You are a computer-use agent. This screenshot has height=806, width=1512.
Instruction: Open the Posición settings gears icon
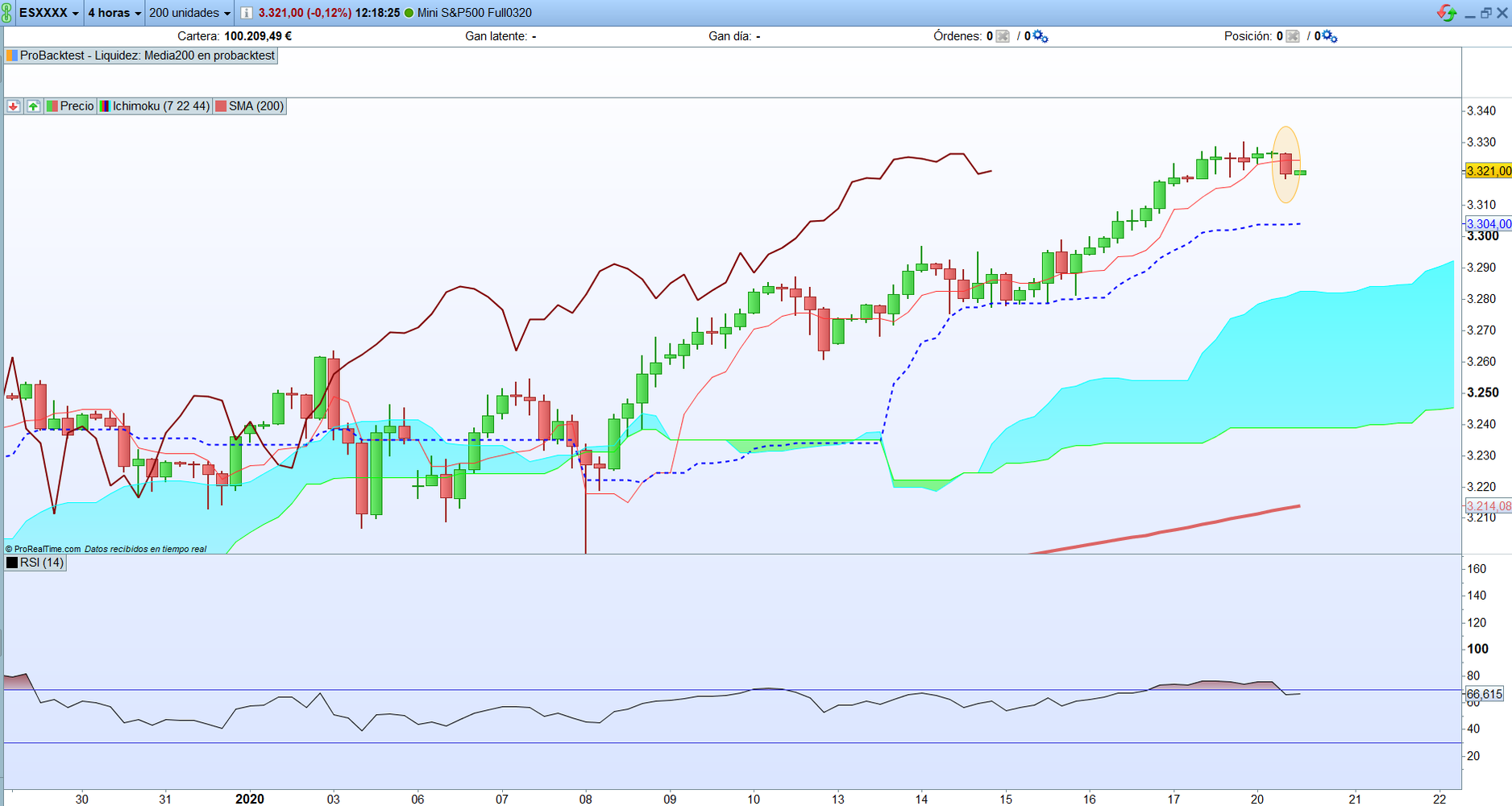(1330, 36)
